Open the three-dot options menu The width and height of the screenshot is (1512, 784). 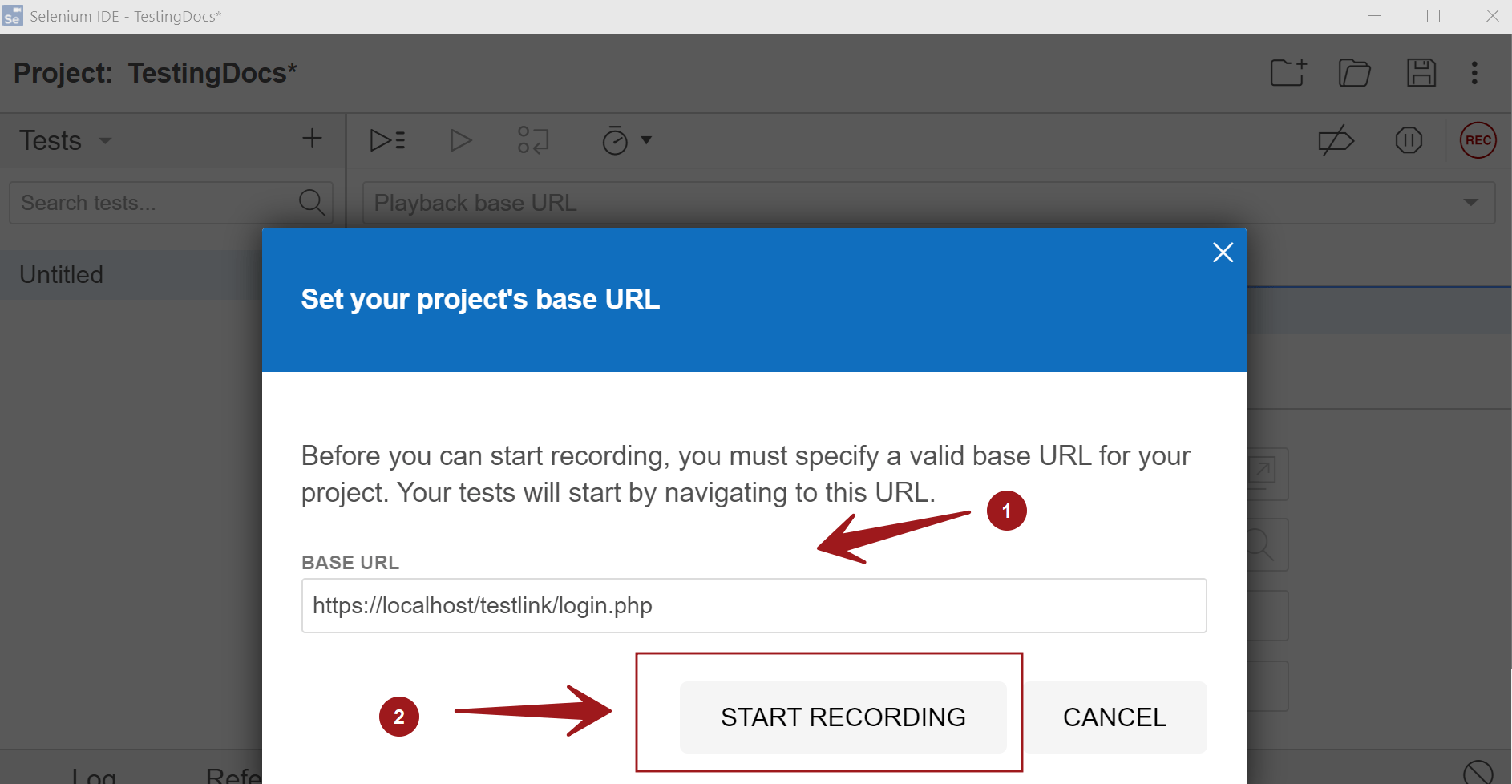[1474, 73]
